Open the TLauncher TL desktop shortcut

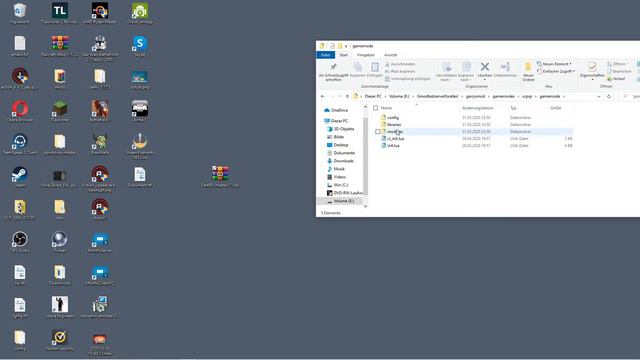click(x=60, y=13)
